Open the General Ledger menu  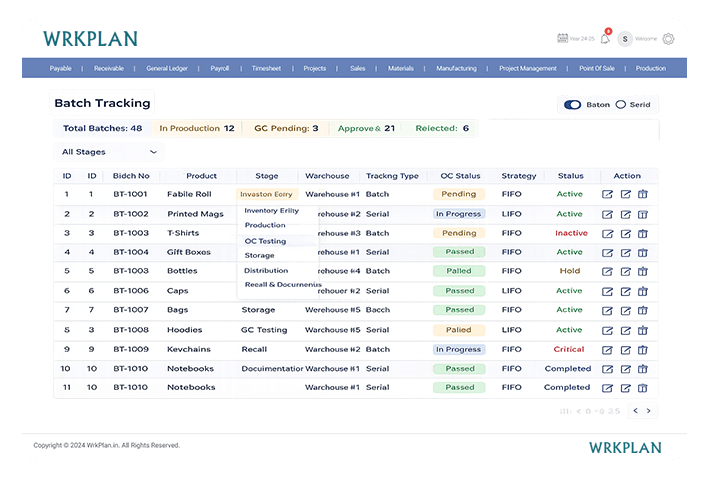click(167, 68)
